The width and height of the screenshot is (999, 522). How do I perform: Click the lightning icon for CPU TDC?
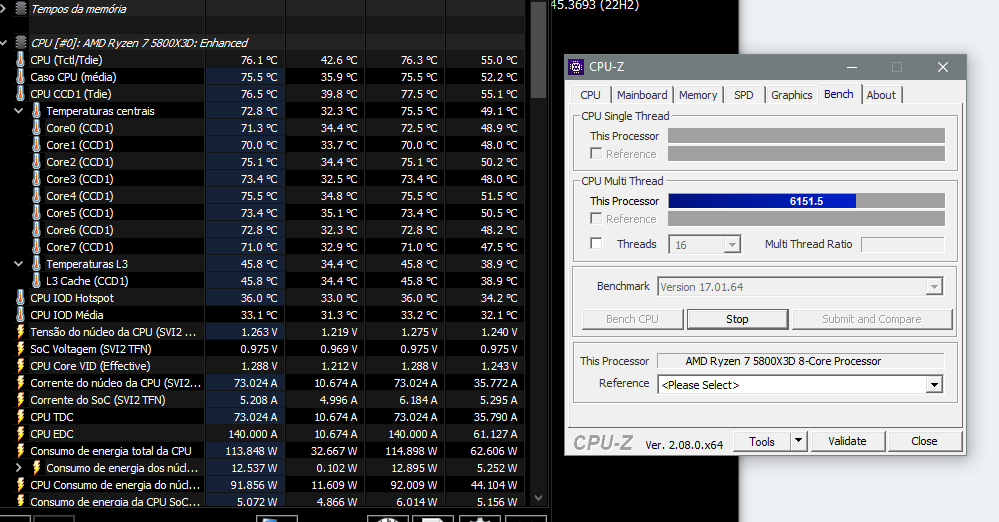pyautogui.click(x=20, y=417)
